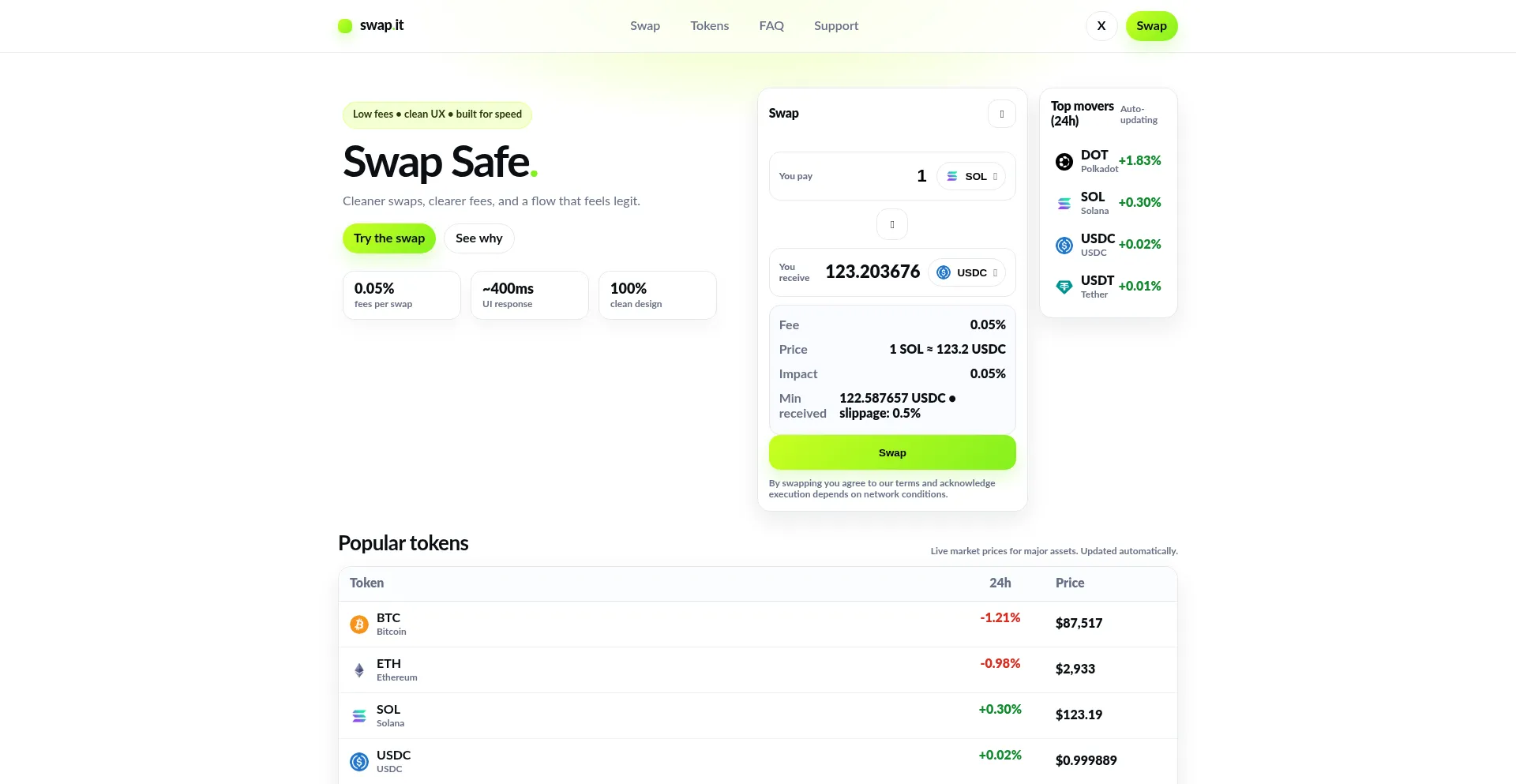The image size is (1516, 784).
Task: Open the swap settings icon button
Action: pyautogui.click(x=1001, y=114)
